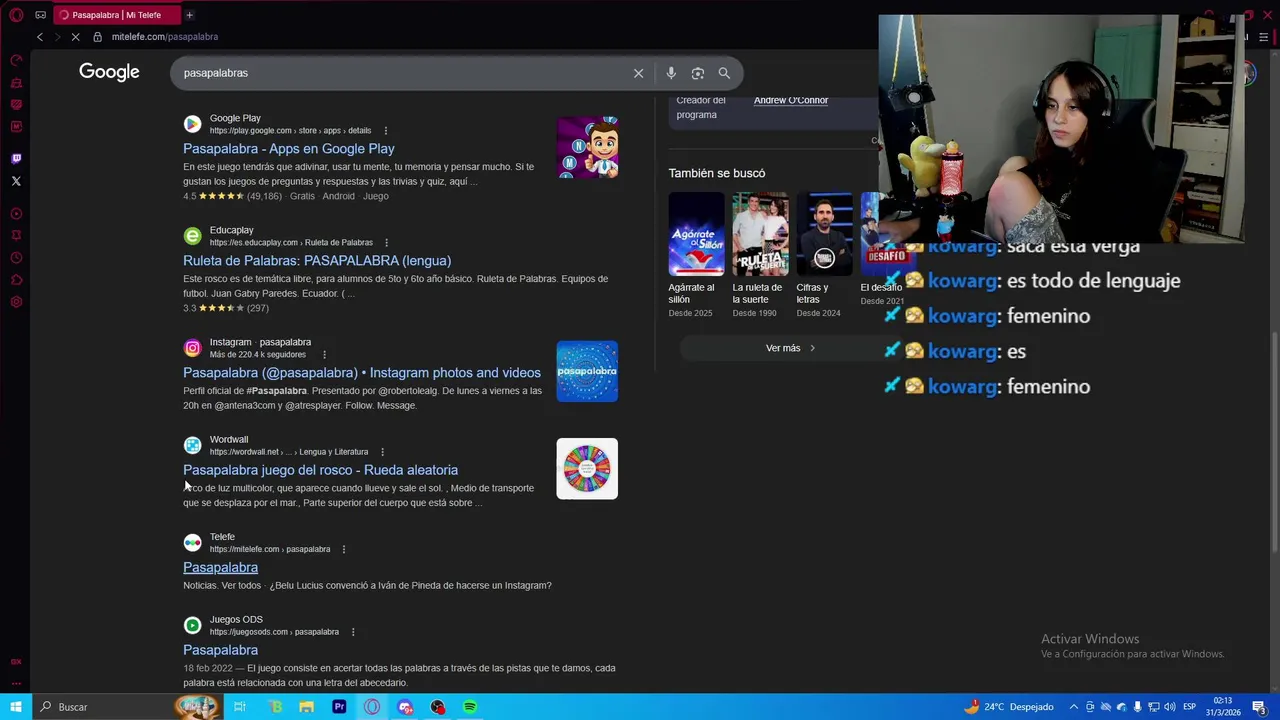Image resolution: width=1280 pixels, height=720 pixels.
Task: Open Andrew O'Connor creator link
Action: (x=791, y=100)
